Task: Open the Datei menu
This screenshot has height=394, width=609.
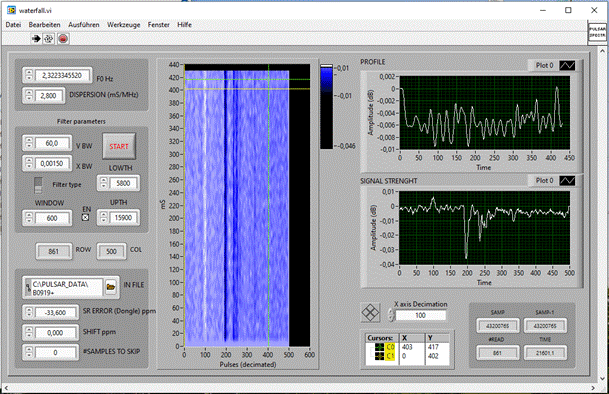Action: pos(13,24)
